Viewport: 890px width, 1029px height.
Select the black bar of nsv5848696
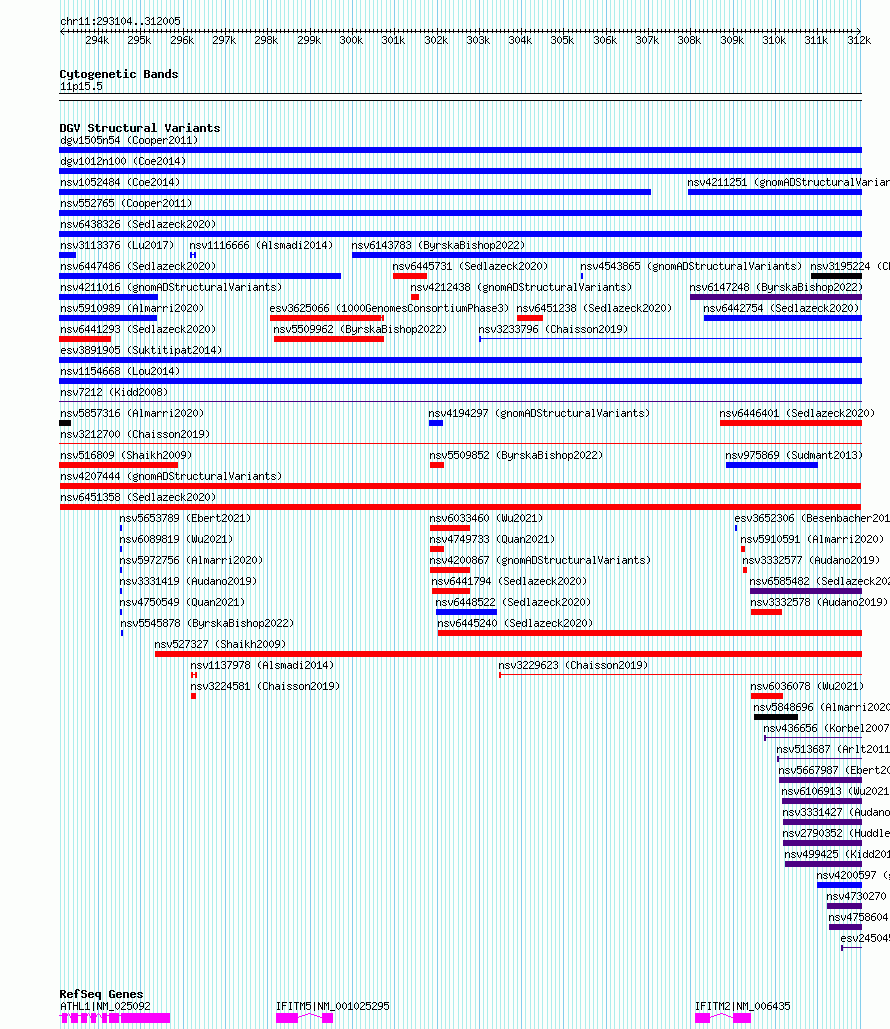776,717
